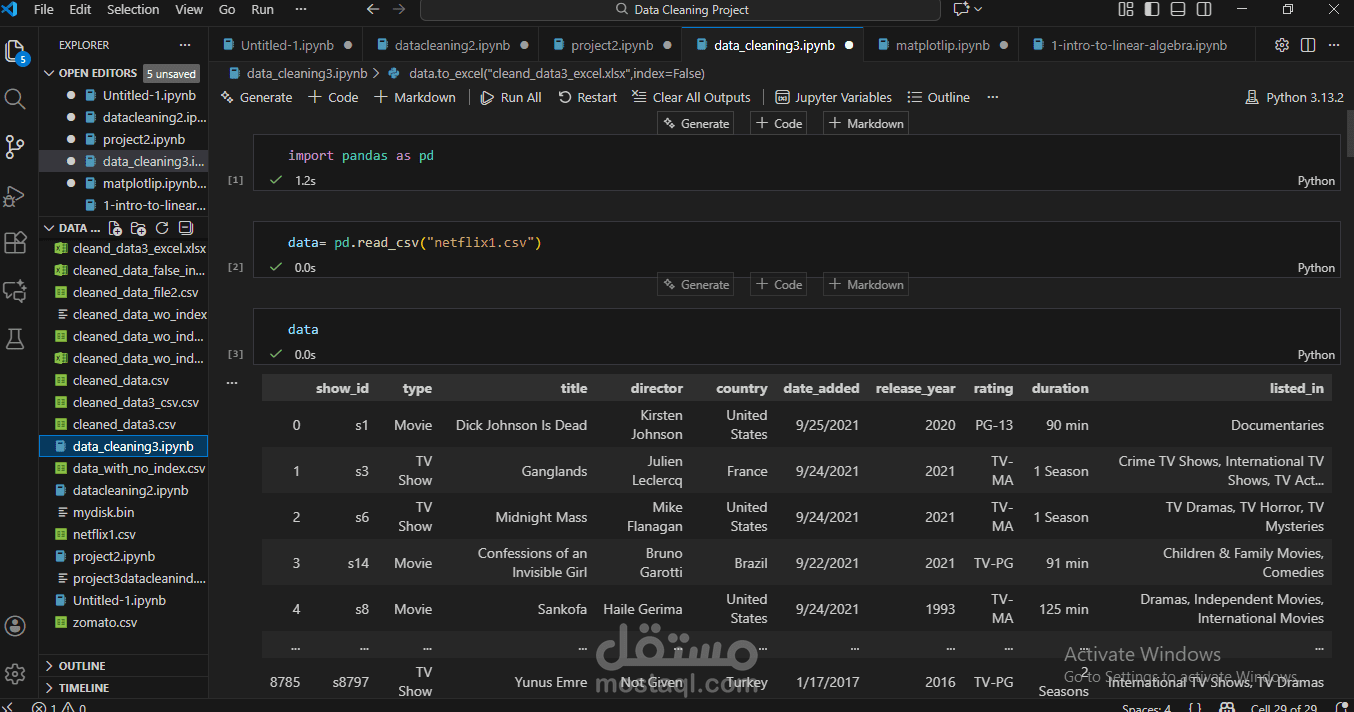
Task: Open the Copilot chat dropdown arrow
Action: pyautogui.click(x=978, y=9)
